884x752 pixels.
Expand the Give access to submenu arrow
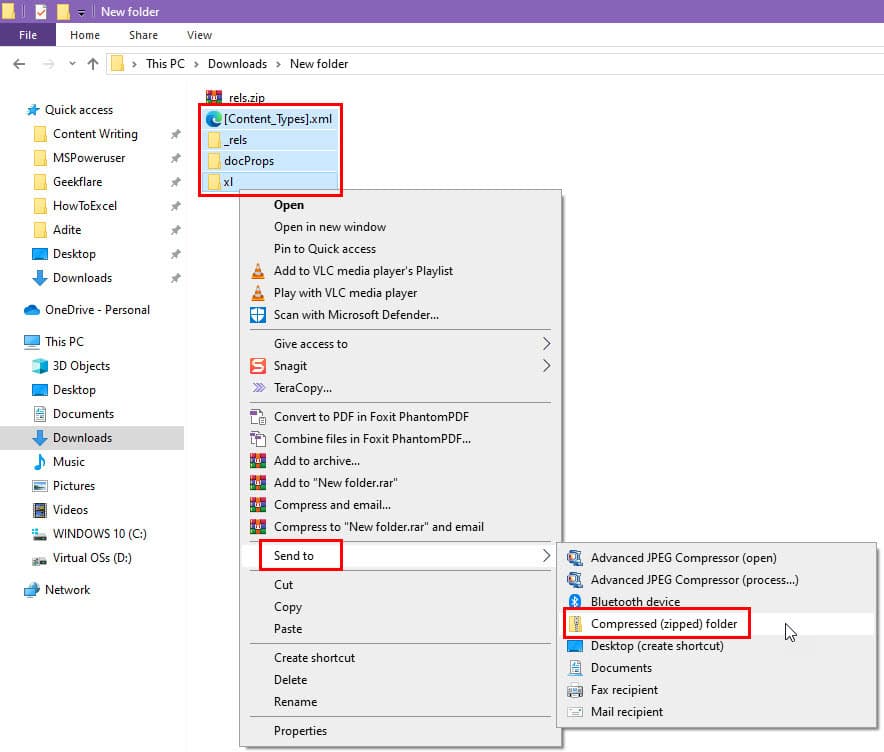click(x=546, y=344)
